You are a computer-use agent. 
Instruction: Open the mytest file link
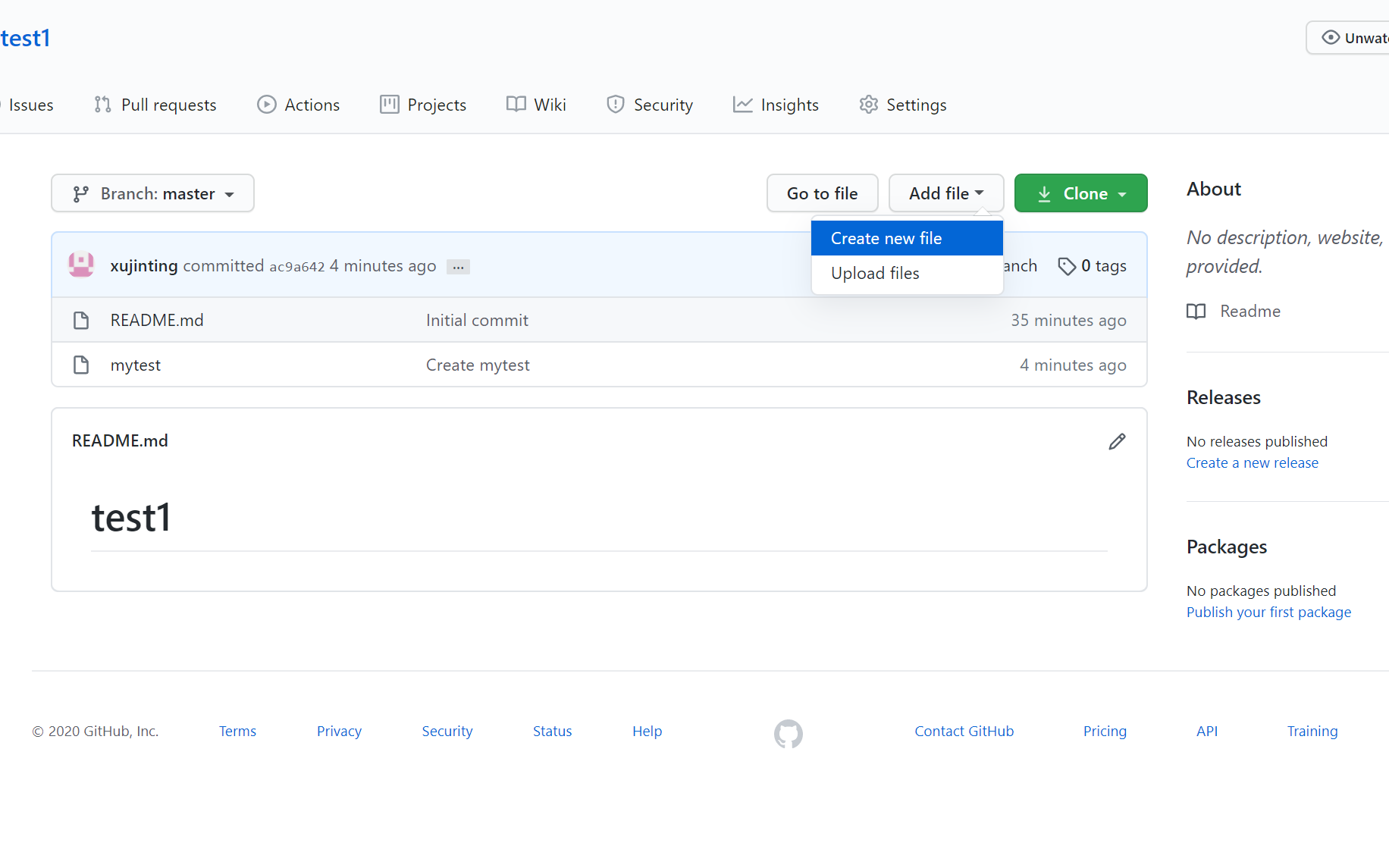136,365
